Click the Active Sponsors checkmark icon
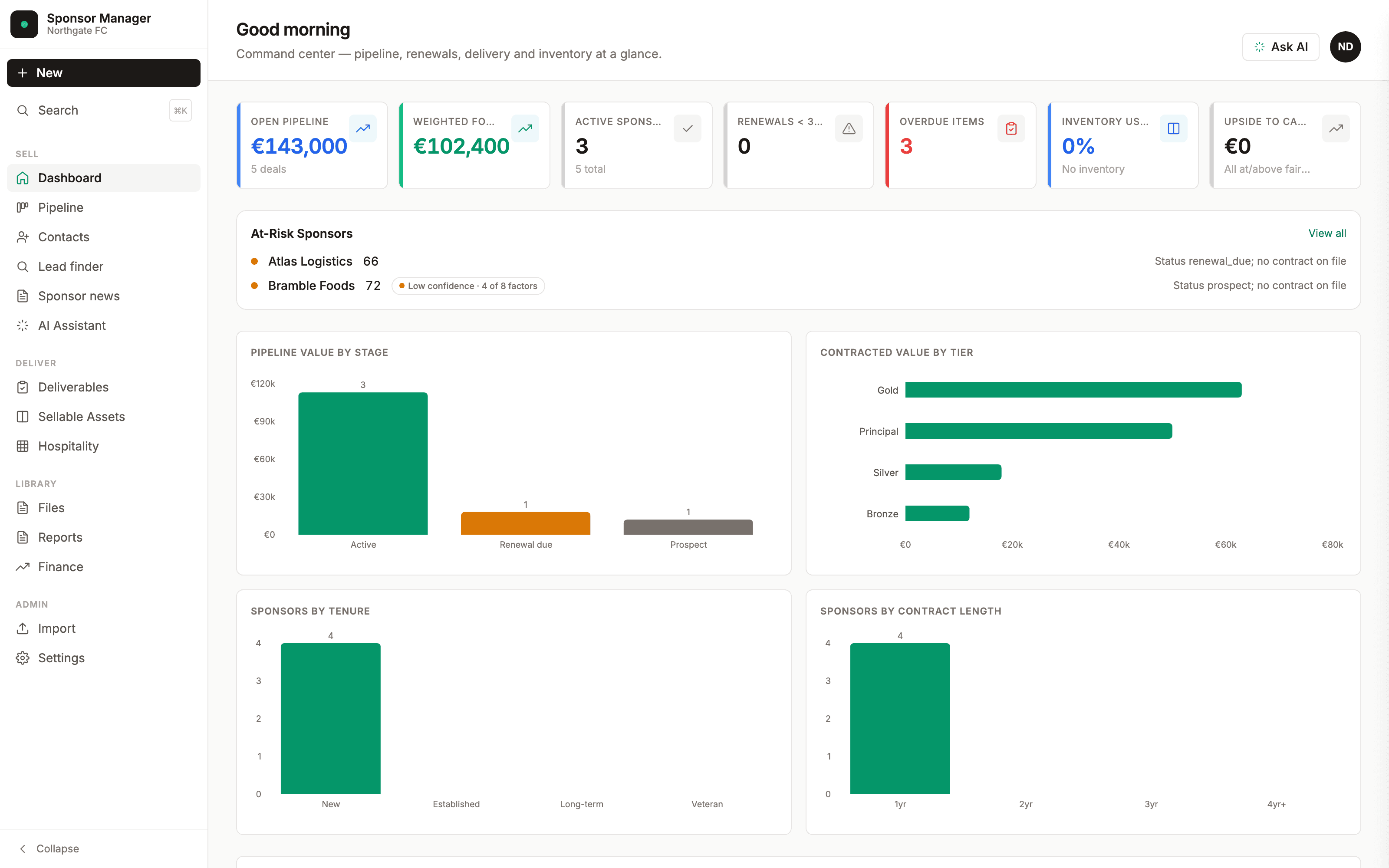Image resolution: width=1389 pixels, height=868 pixels. [688, 128]
